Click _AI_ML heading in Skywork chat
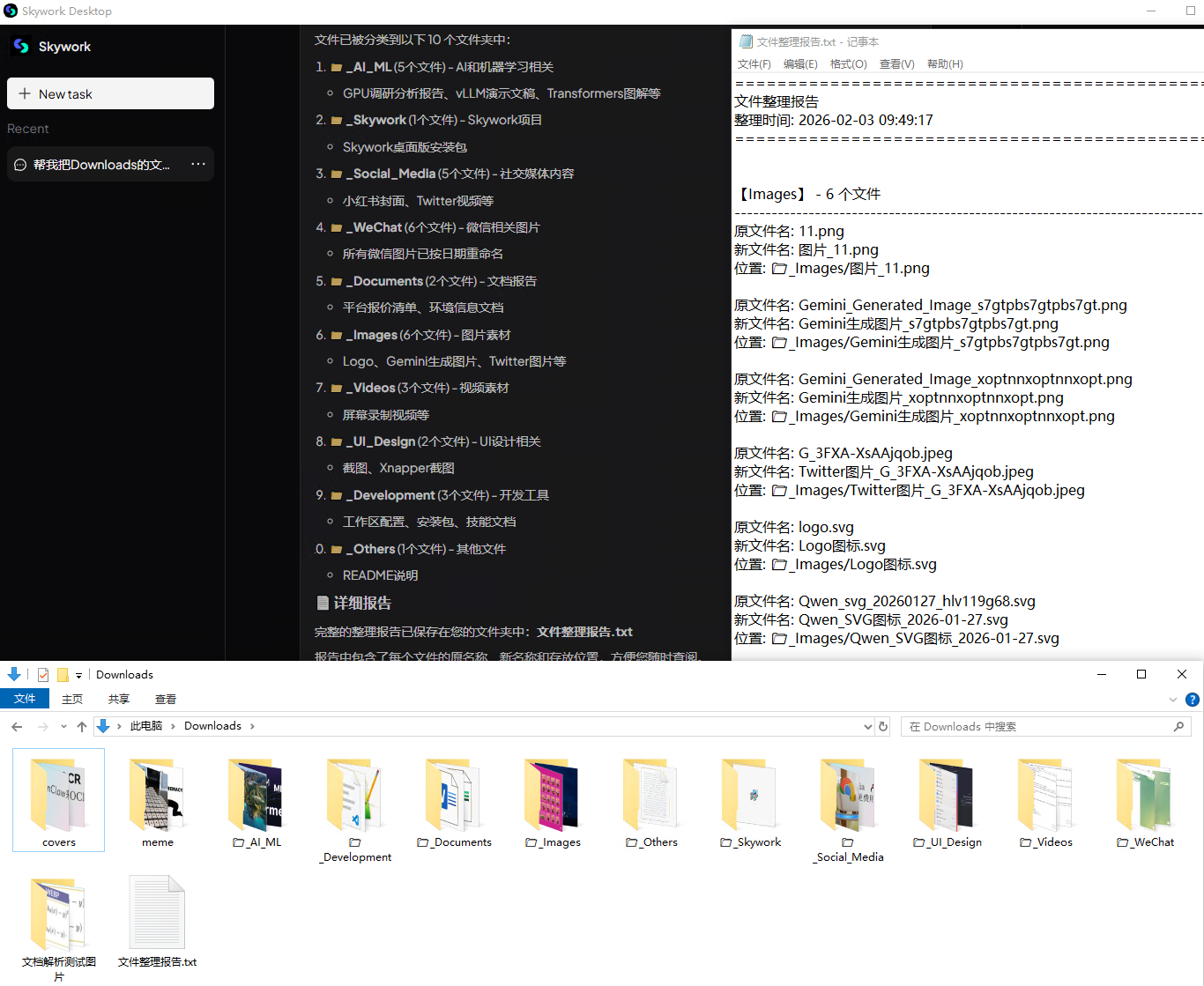The image size is (1204, 986). pyautogui.click(x=368, y=67)
